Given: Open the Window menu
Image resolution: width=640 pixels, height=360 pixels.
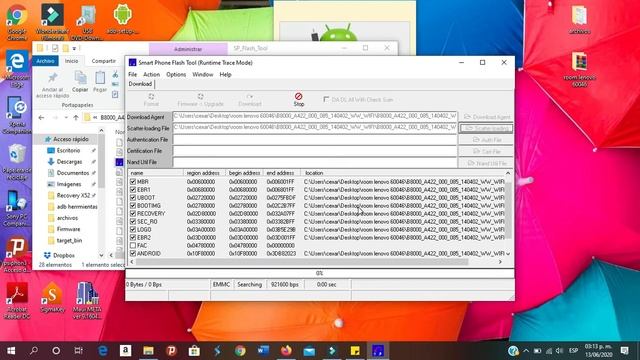Looking at the screenshot, I should coord(203,75).
